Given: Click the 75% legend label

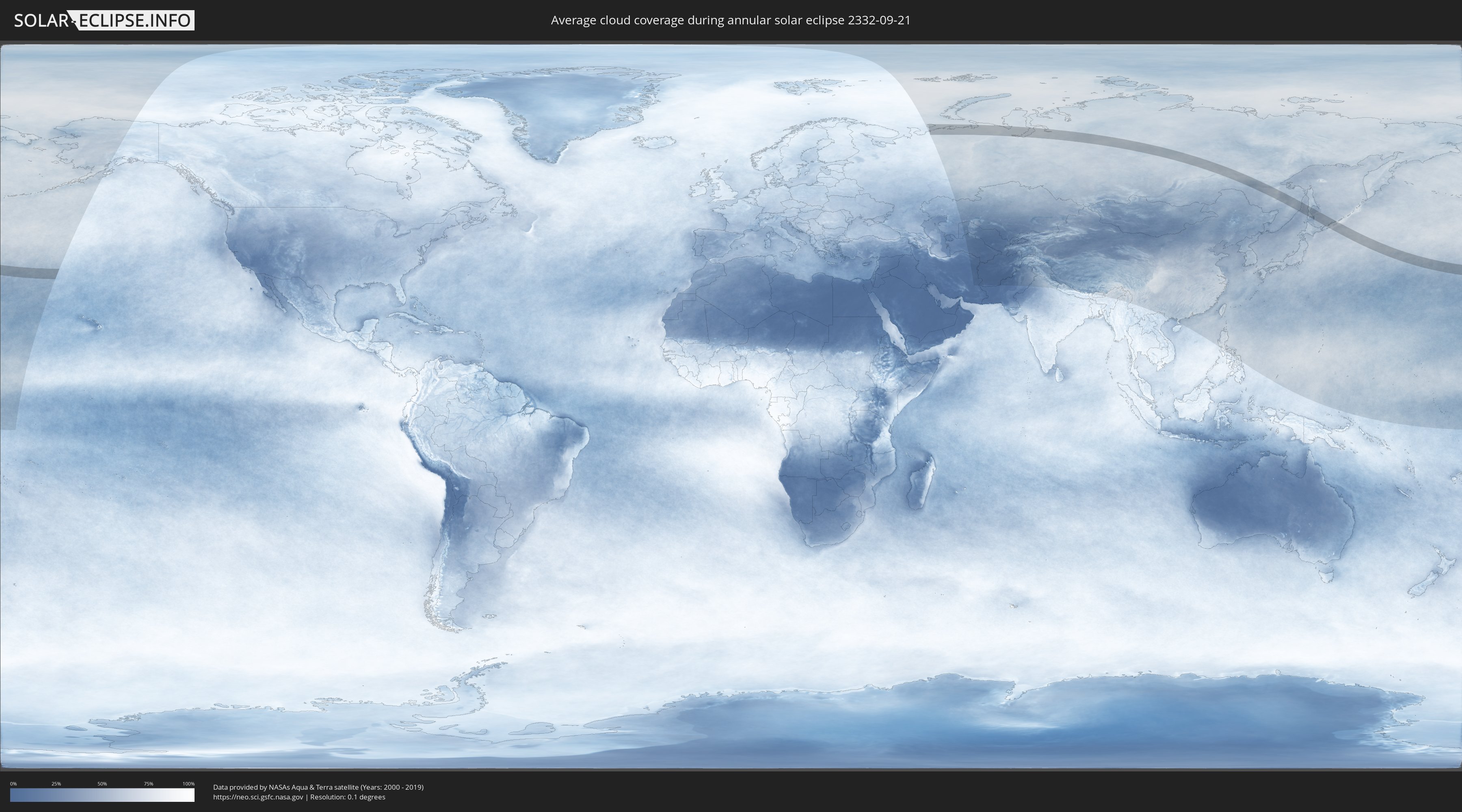Looking at the screenshot, I should tap(148, 784).
